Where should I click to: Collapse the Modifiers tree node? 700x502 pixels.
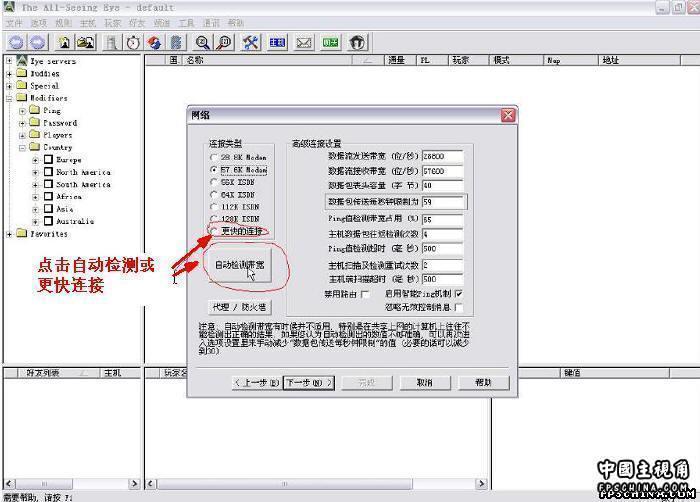pyautogui.click(x=9, y=98)
